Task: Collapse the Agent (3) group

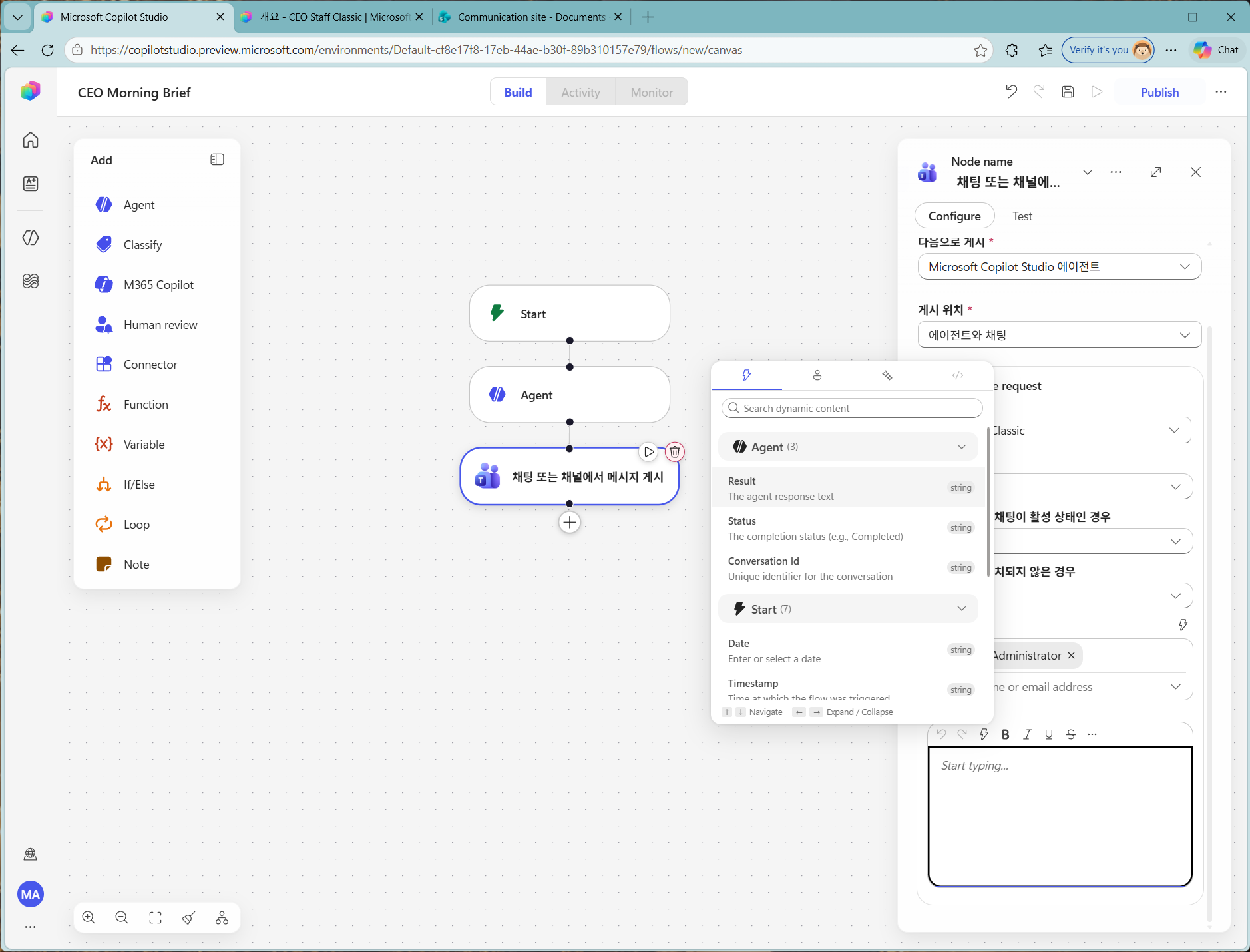Action: 848,447
